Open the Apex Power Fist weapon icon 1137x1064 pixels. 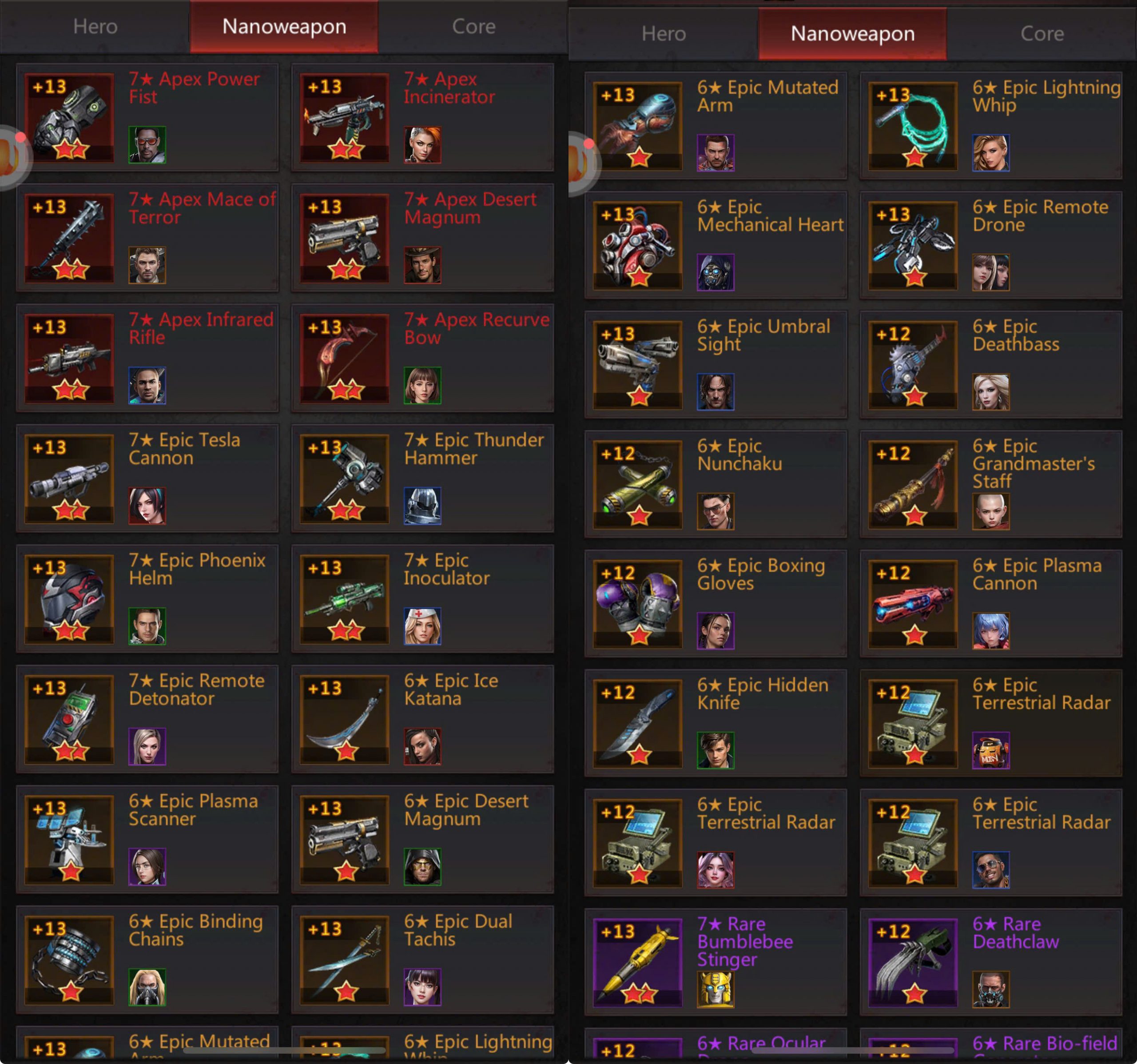(x=69, y=117)
